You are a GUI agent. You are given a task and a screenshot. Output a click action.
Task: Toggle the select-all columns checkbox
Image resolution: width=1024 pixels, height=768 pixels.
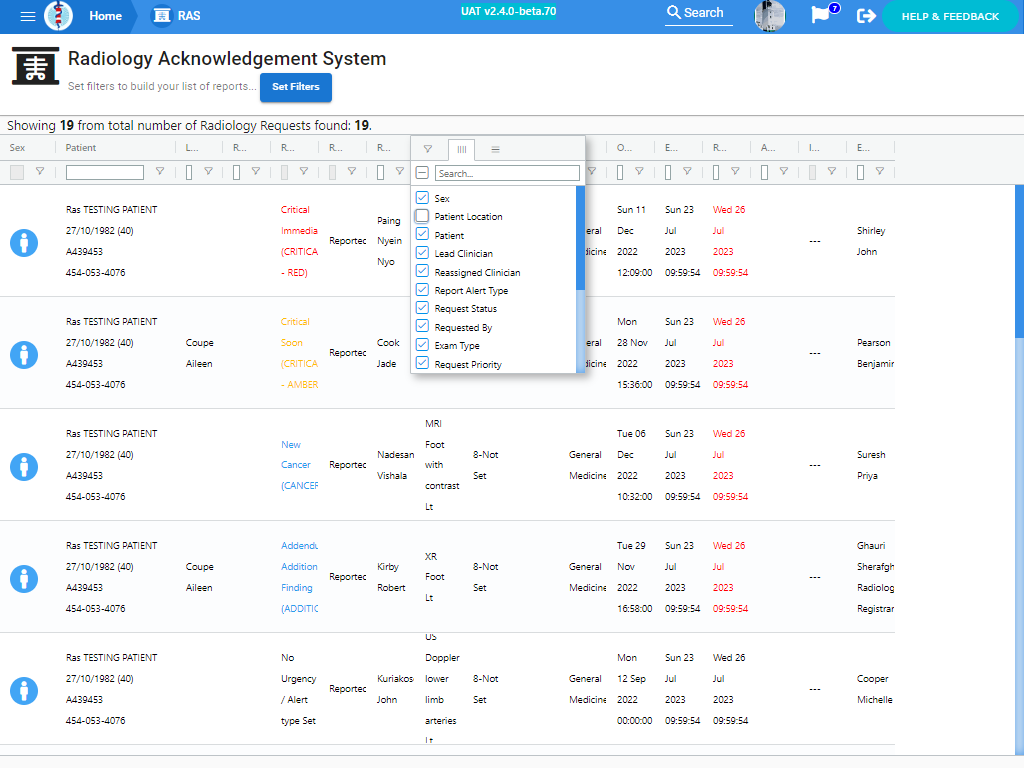422,173
